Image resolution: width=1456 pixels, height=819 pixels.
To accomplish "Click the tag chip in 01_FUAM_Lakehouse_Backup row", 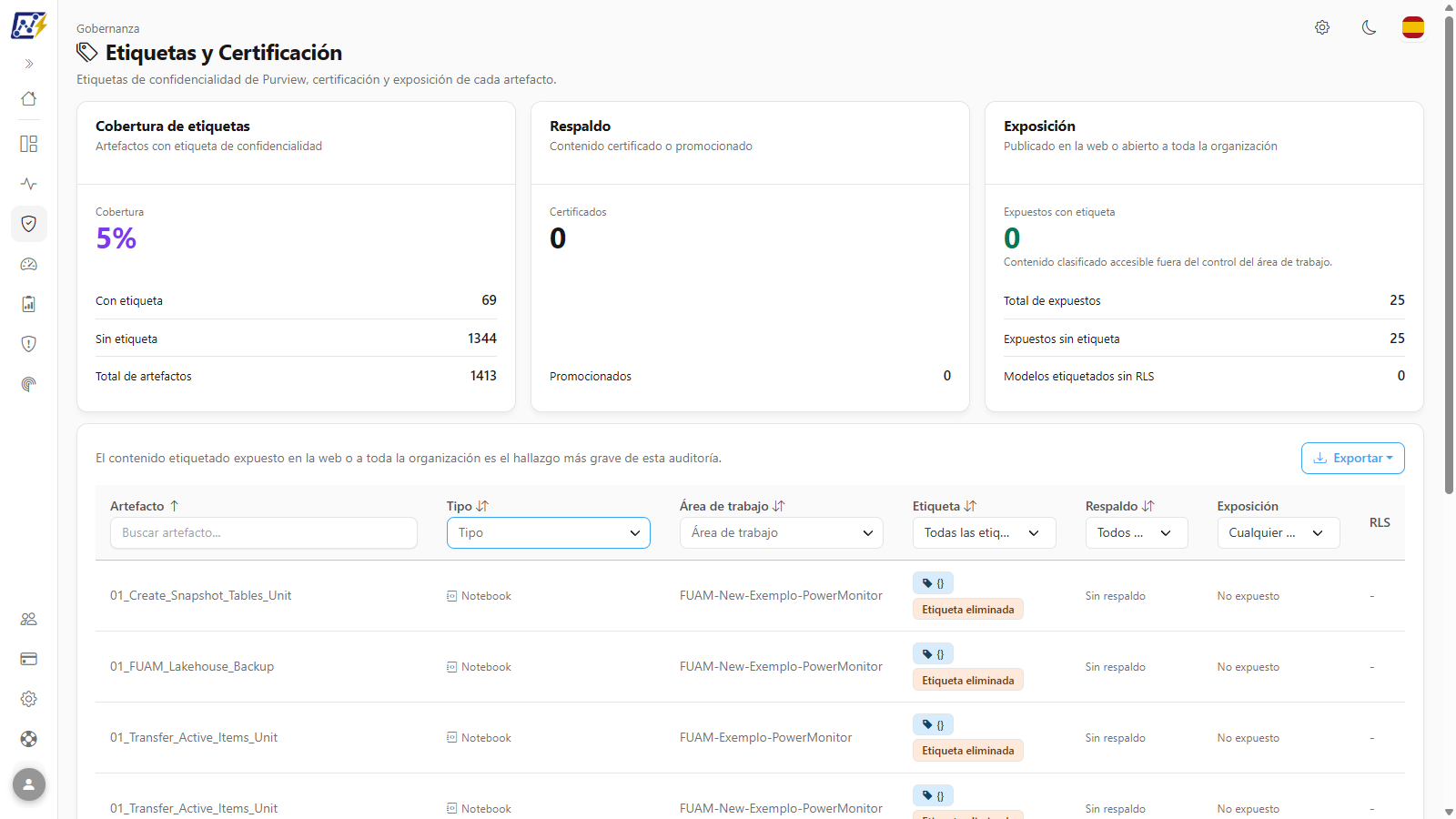I will click(933, 654).
